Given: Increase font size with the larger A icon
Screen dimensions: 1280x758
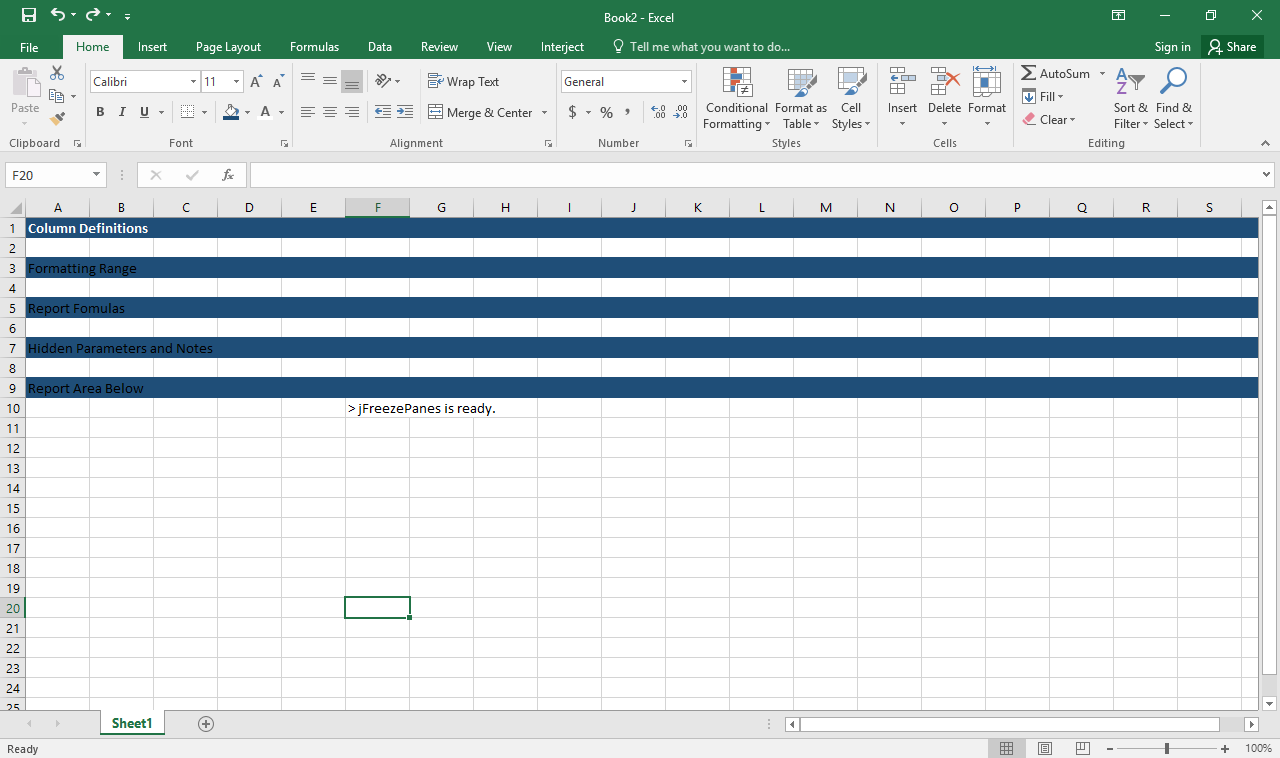Looking at the screenshot, I should point(256,82).
